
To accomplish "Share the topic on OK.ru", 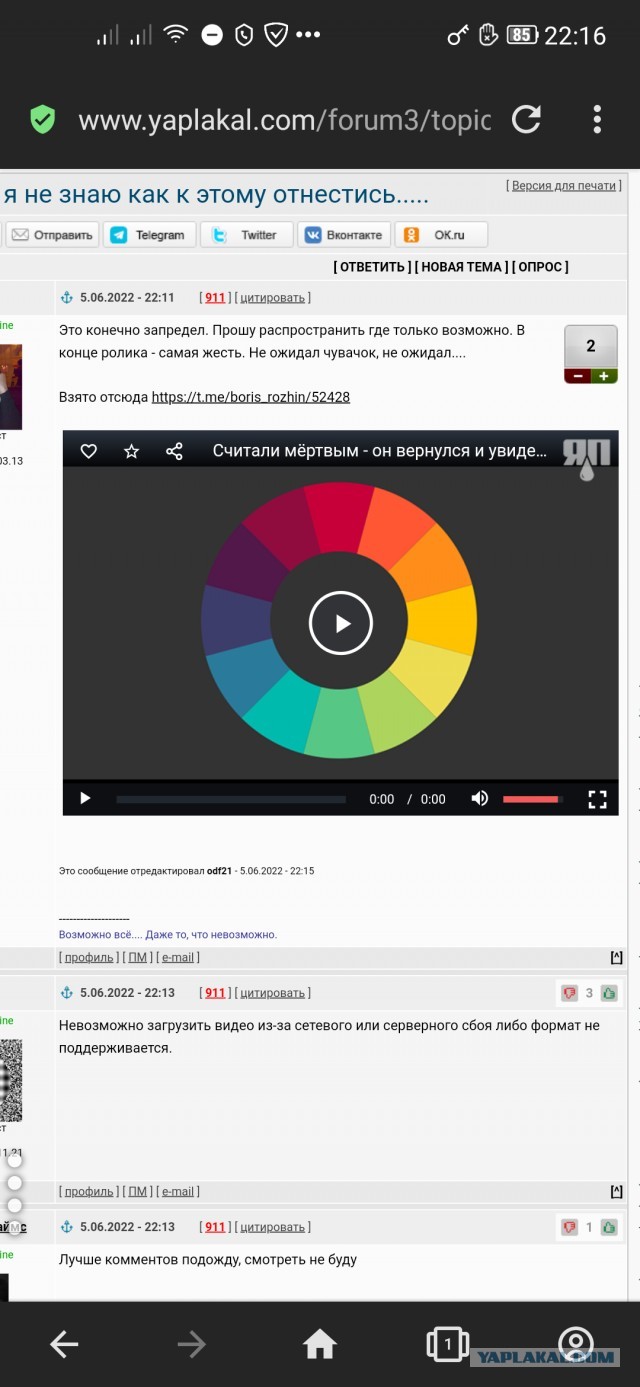I will [x=440, y=235].
